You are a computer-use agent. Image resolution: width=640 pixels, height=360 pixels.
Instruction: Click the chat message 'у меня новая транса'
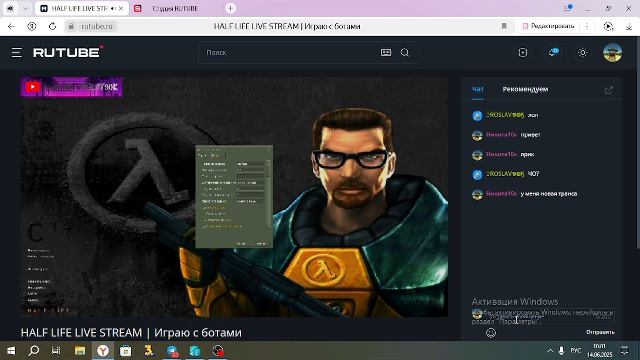click(549, 194)
